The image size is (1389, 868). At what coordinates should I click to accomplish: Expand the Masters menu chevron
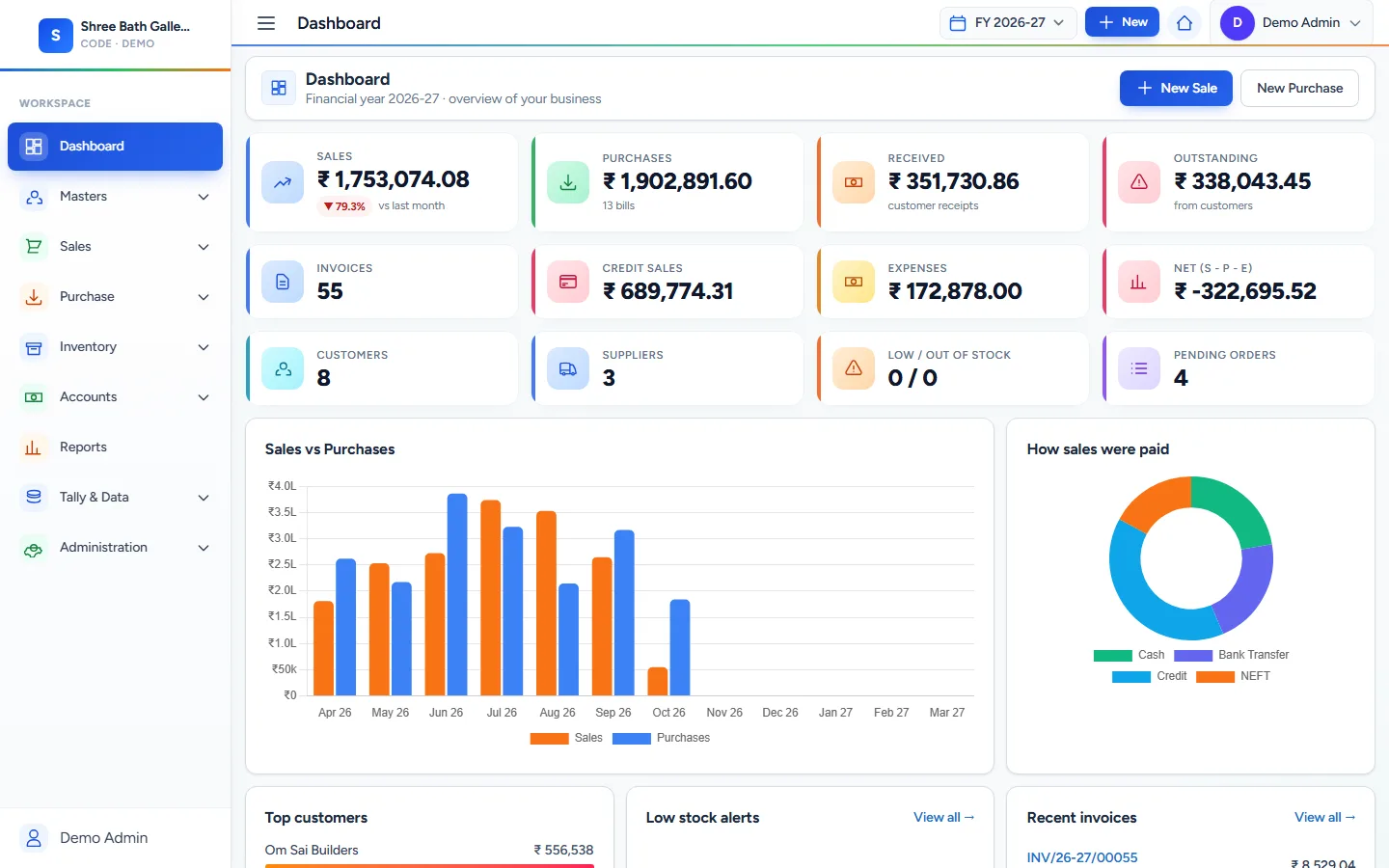pyautogui.click(x=204, y=197)
